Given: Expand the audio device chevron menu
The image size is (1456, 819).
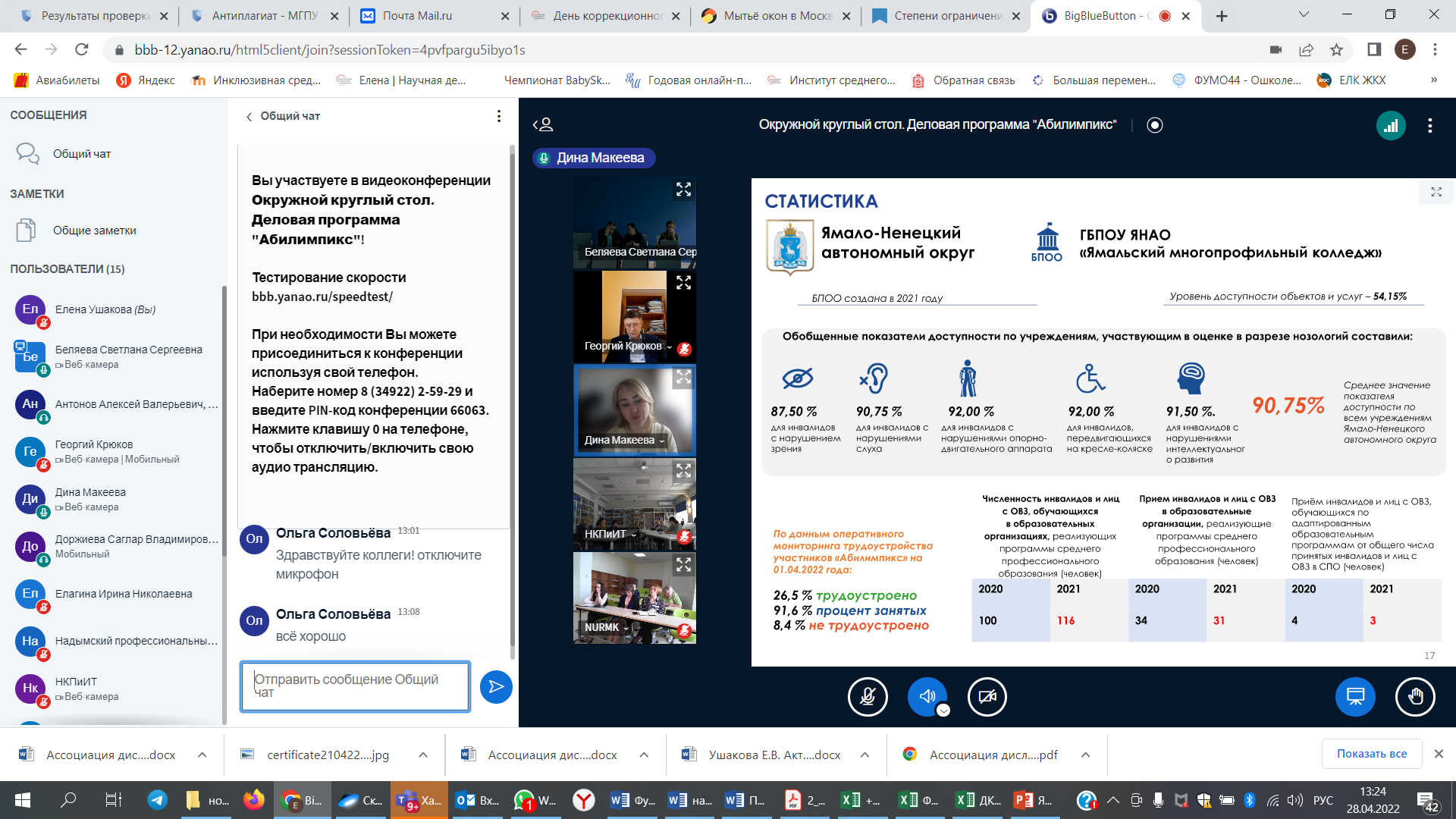Looking at the screenshot, I should (943, 711).
